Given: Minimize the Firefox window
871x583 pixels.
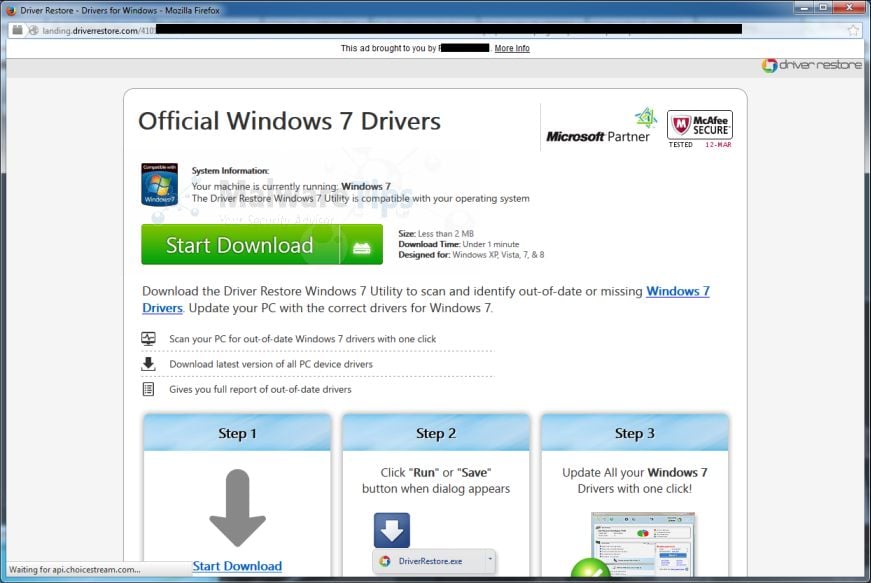Looking at the screenshot, I should point(804,8).
